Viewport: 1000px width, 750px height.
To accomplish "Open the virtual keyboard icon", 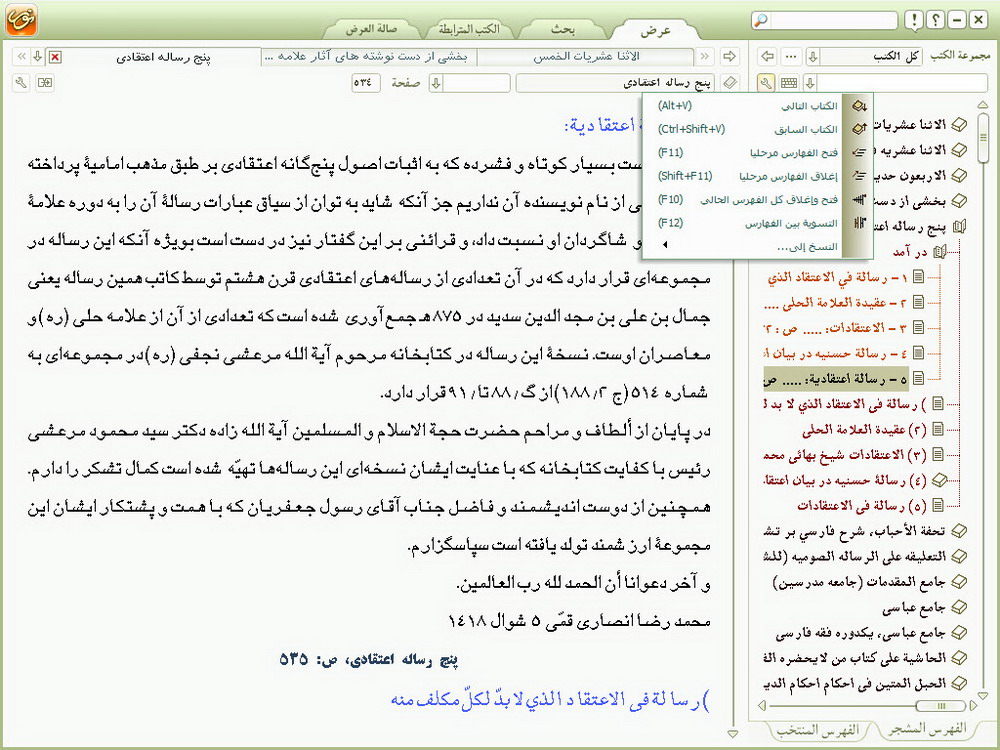I will click(789, 82).
